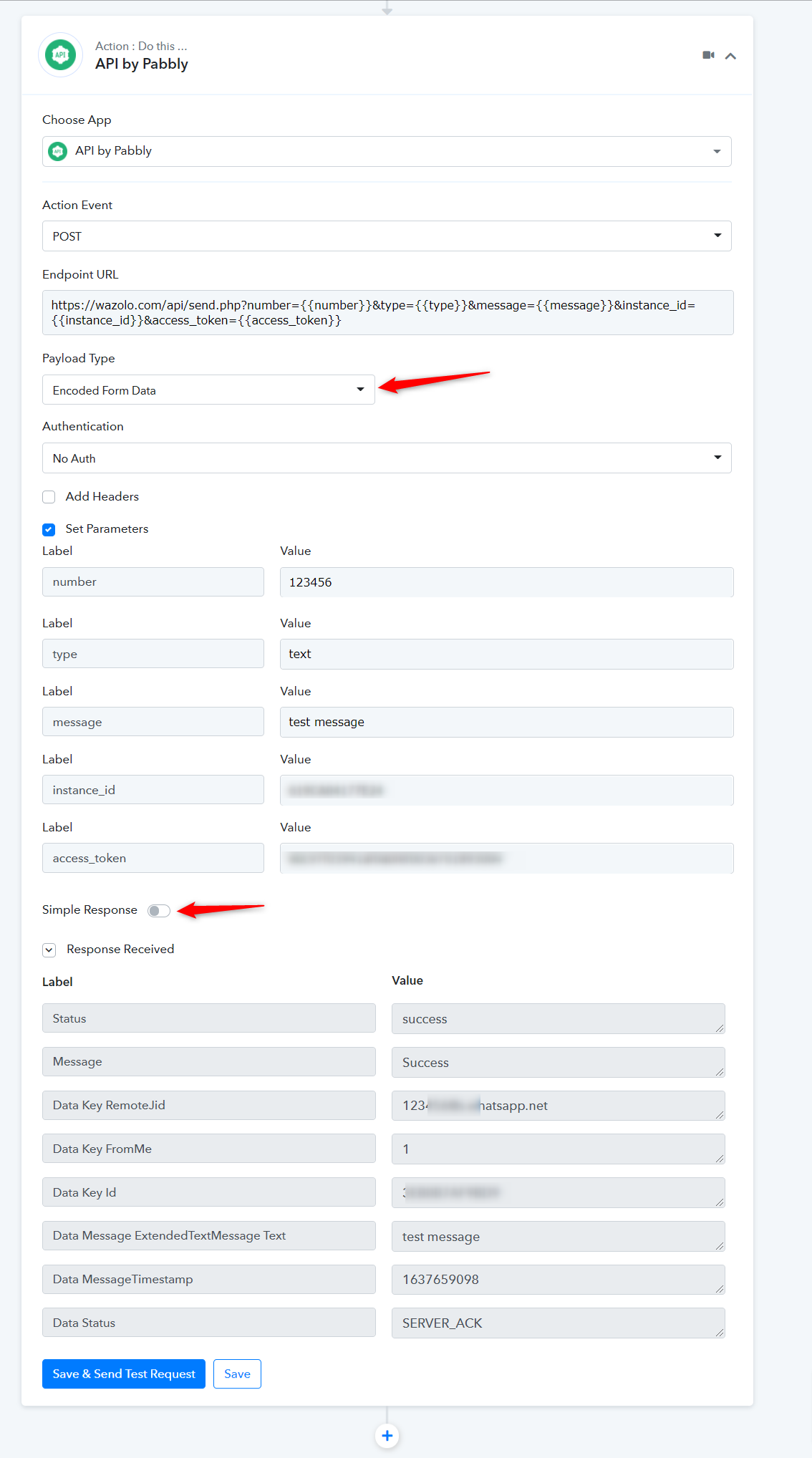Image resolution: width=812 pixels, height=1458 pixels.
Task: Collapse the action step with chevron-up icon
Action: 730,56
